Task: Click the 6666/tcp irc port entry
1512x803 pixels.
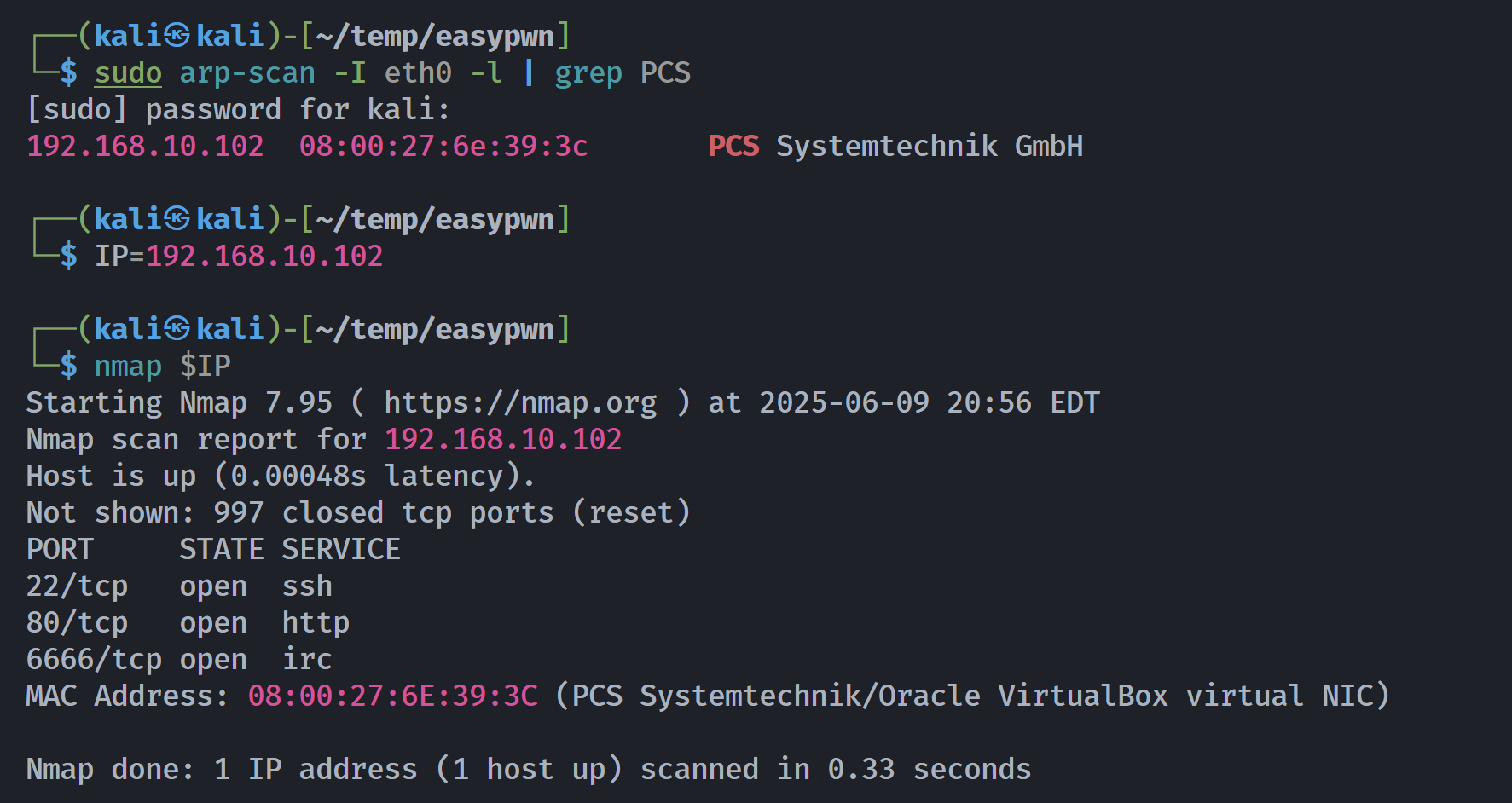Action: pos(179,660)
